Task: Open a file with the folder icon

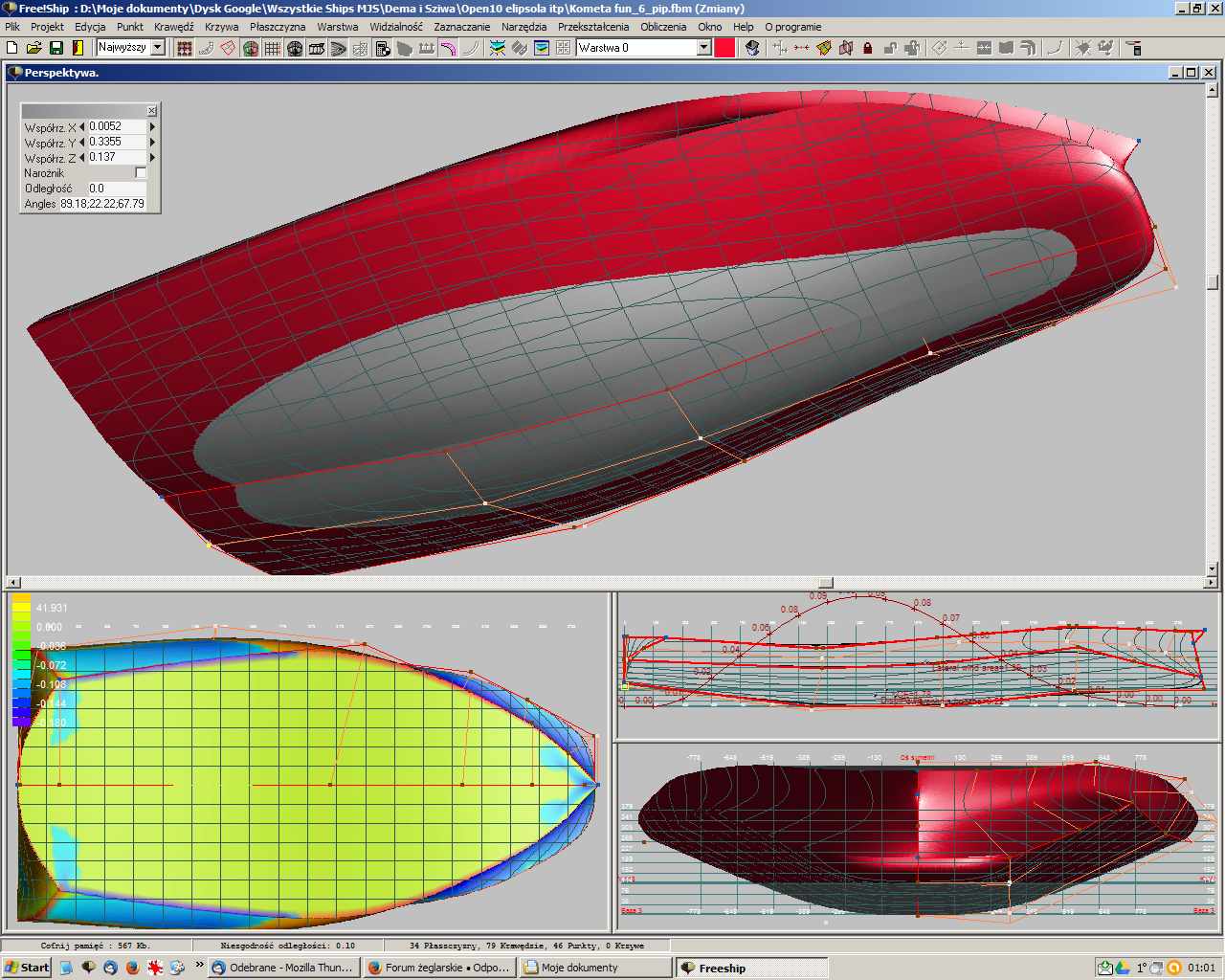Action: pos(34,48)
